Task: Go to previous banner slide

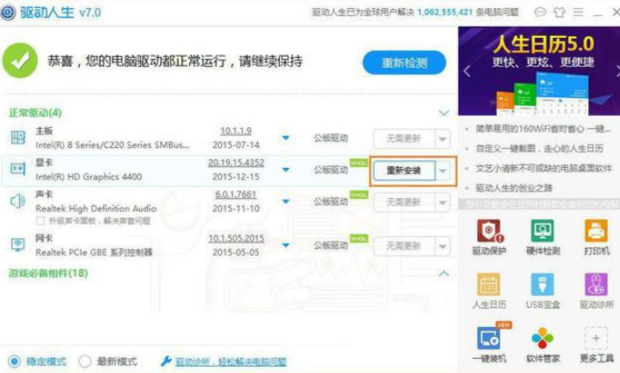Action: 467,71
